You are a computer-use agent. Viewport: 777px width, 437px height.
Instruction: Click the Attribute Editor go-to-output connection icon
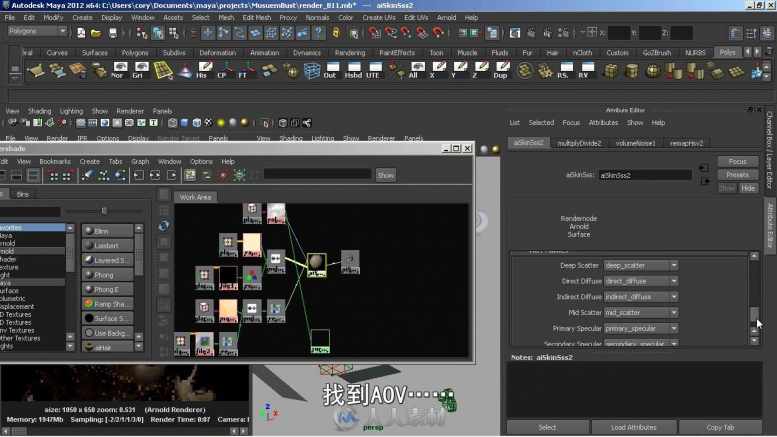704,181
